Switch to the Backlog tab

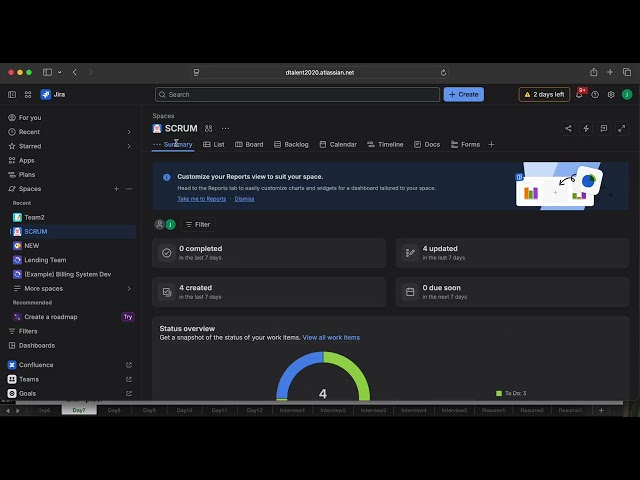click(291, 144)
